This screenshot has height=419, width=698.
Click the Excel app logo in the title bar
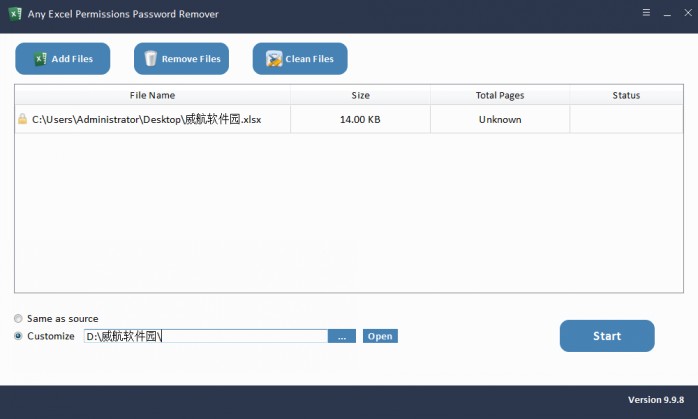pos(15,14)
